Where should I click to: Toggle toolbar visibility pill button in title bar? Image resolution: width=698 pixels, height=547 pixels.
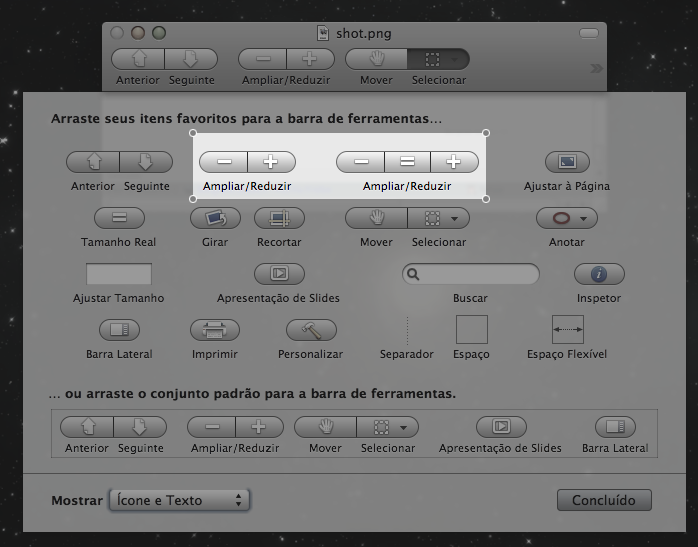(x=588, y=33)
